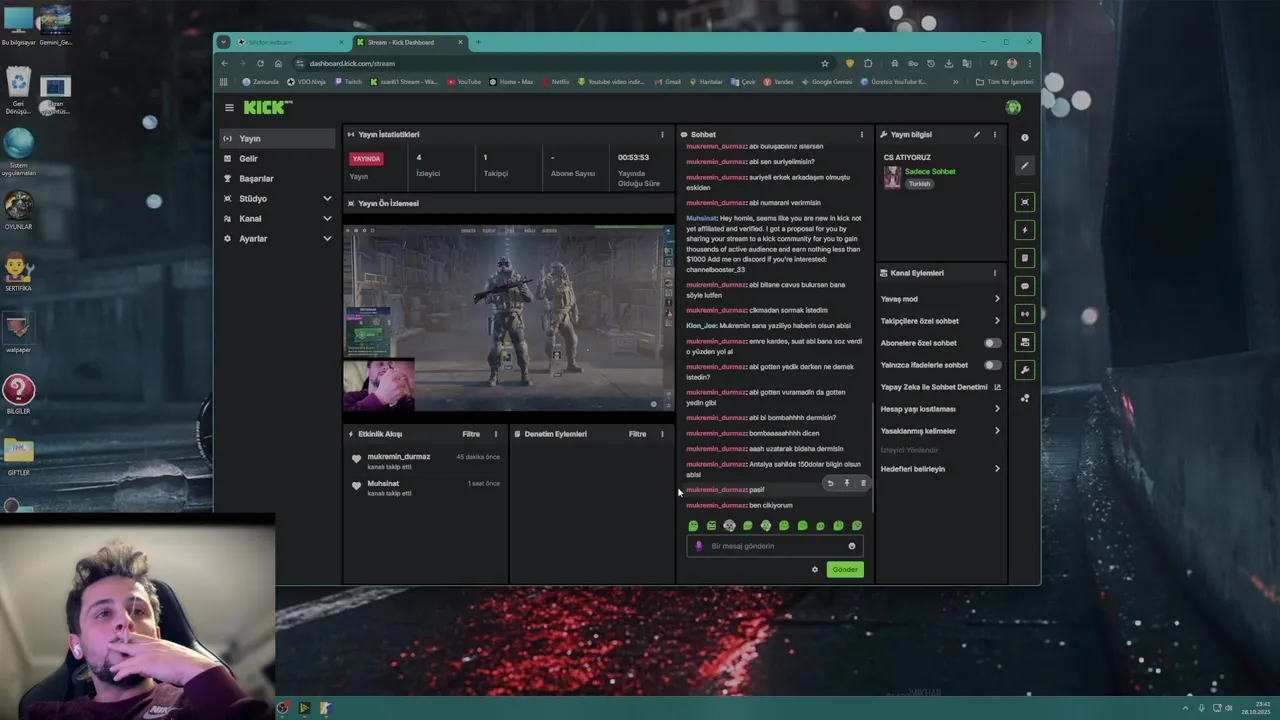Click the info icon in right sidebar

pyautogui.click(x=1024, y=138)
